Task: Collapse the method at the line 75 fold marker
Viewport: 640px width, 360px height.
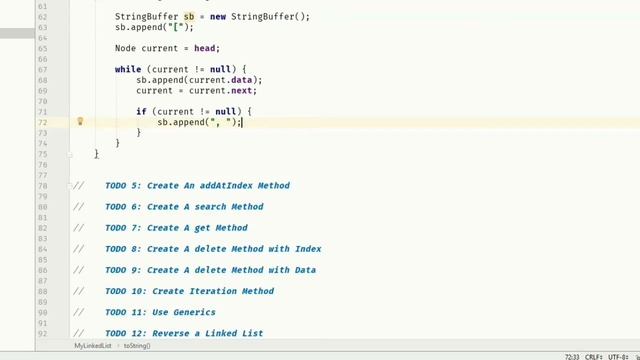Action: click(70, 155)
